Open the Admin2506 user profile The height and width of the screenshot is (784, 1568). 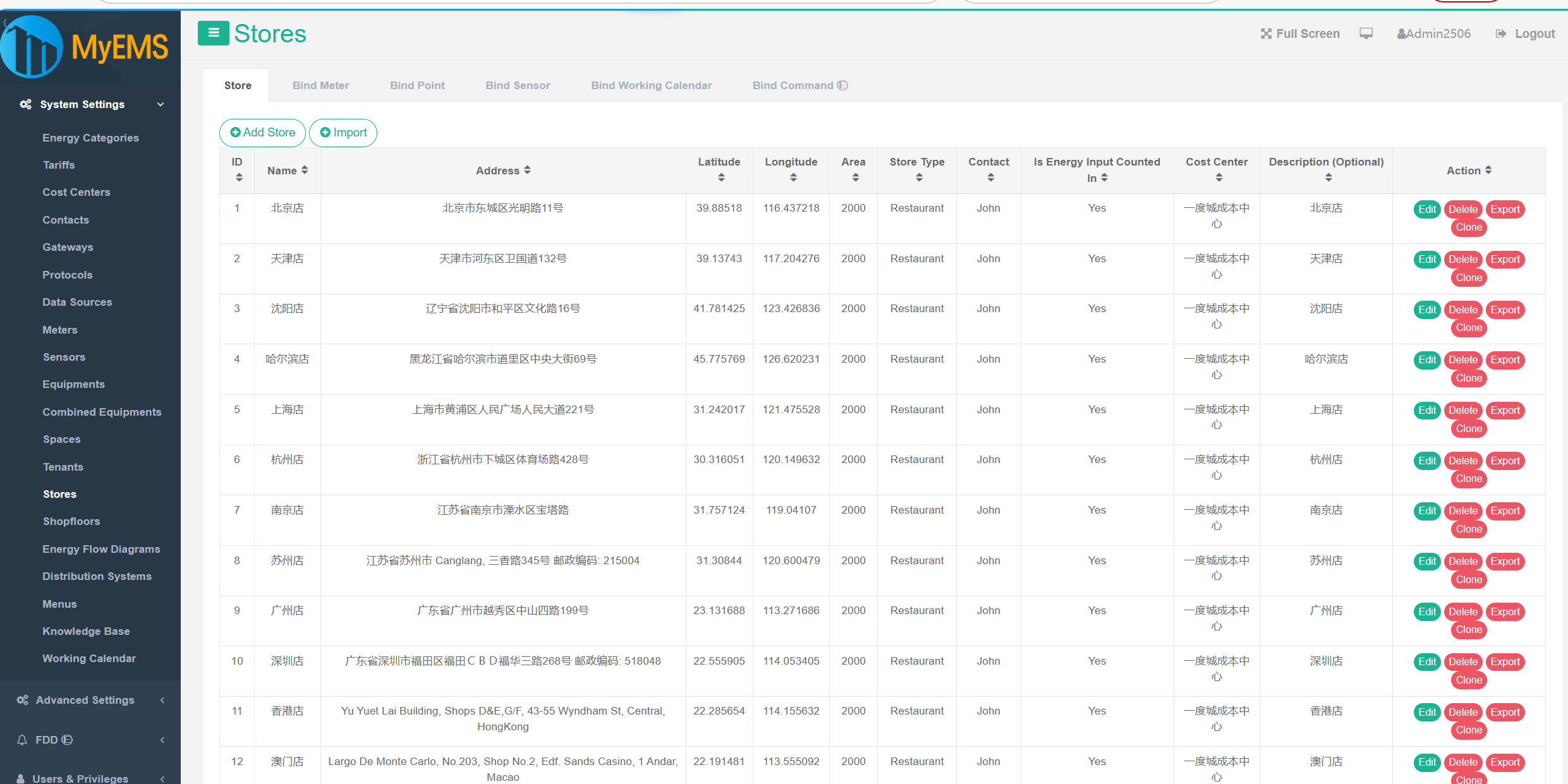[x=1433, y=34]
